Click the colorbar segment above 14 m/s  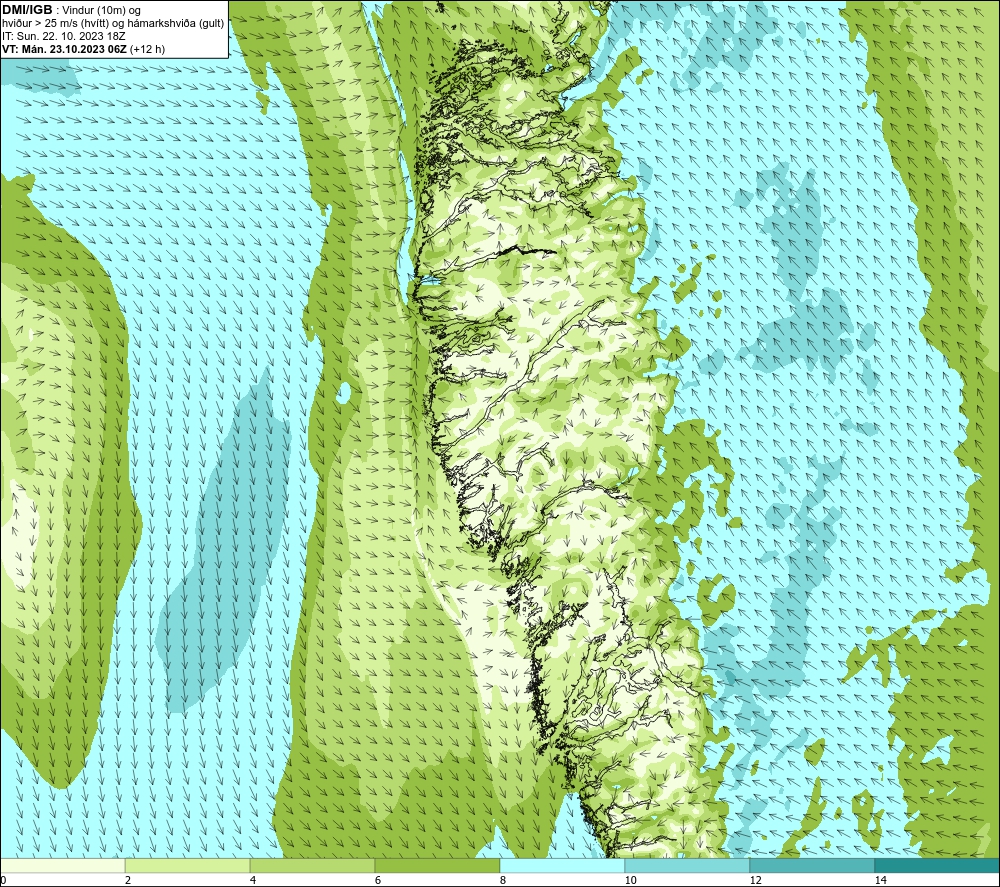(x=937, y=865)
